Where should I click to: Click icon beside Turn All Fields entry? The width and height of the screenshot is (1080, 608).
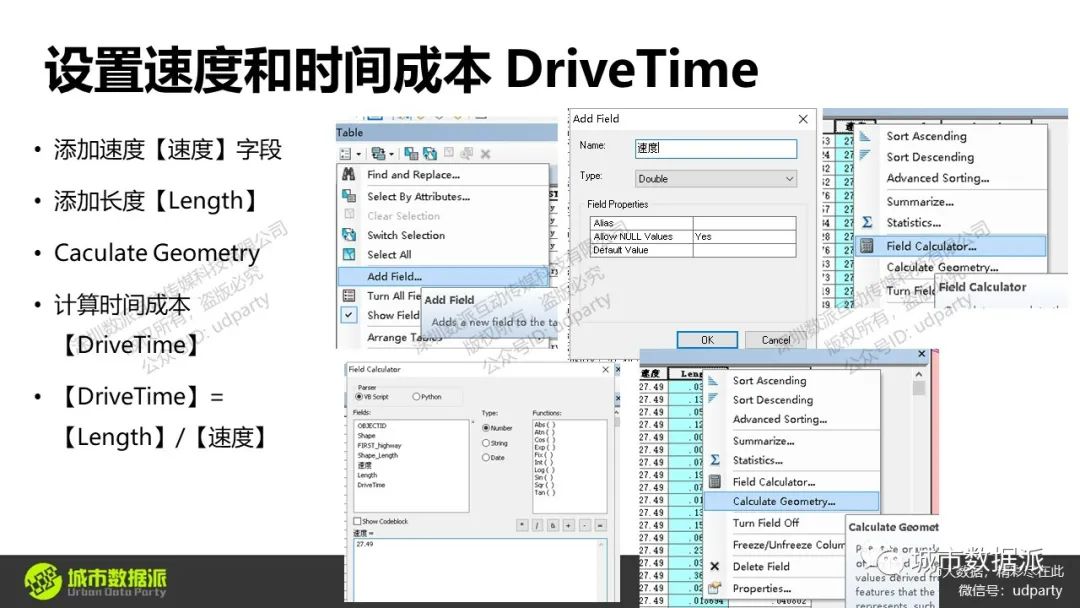[x=349, y=295]
